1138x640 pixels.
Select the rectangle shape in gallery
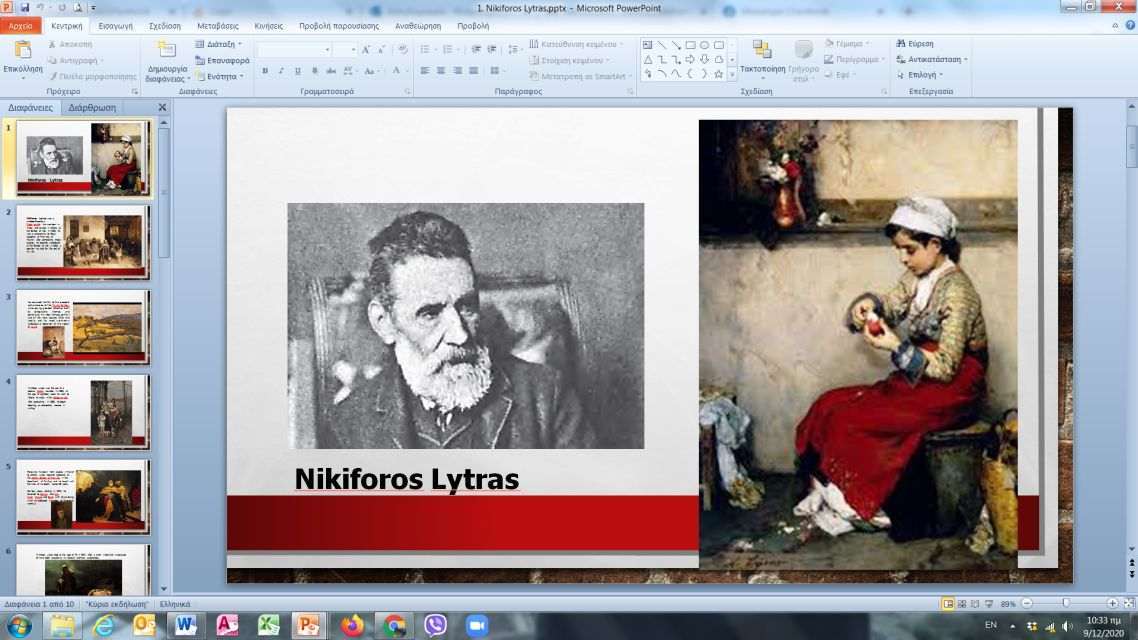(690, 45)
